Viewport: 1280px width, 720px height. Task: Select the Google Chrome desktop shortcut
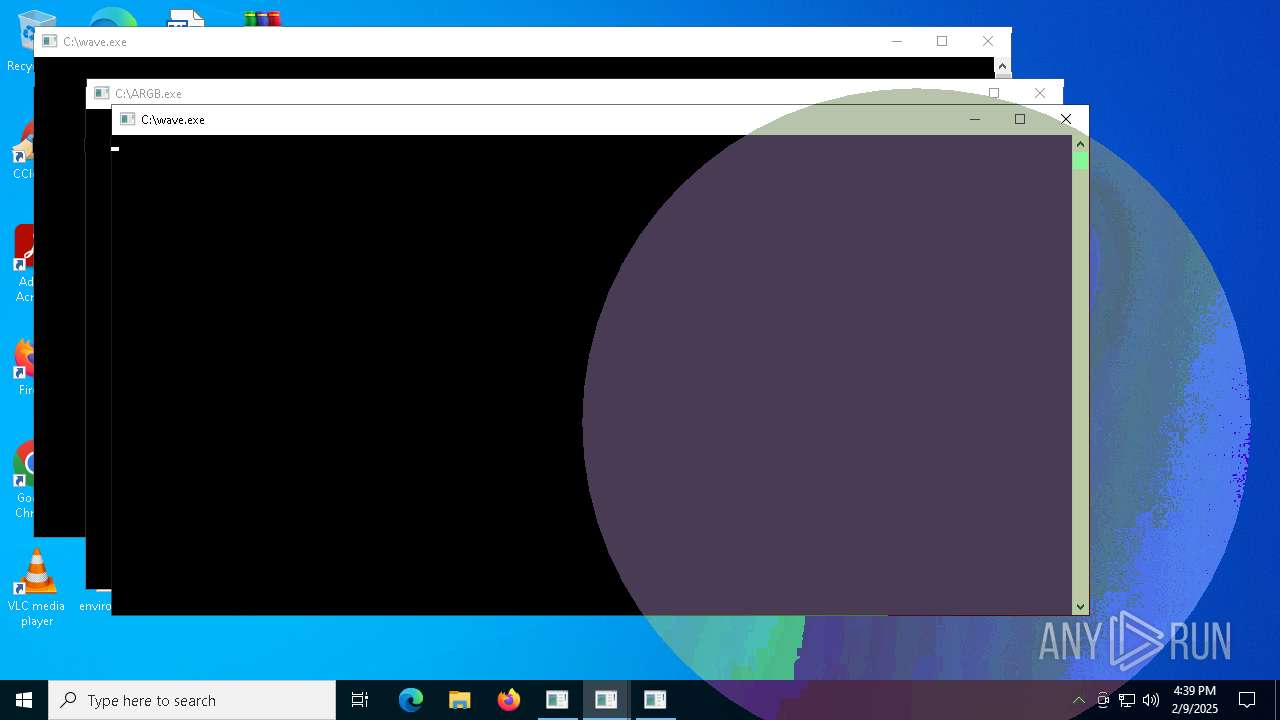pos(22,480)
